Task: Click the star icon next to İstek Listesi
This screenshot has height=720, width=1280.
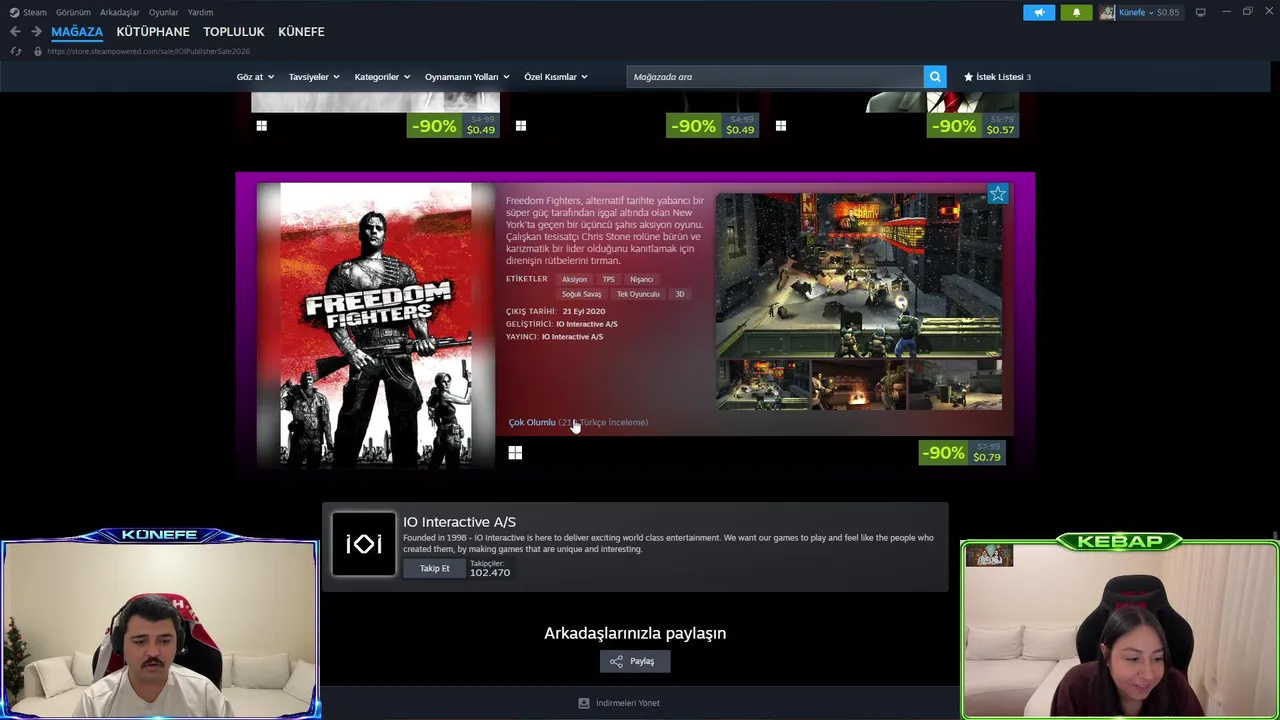Action: (968, 77)
